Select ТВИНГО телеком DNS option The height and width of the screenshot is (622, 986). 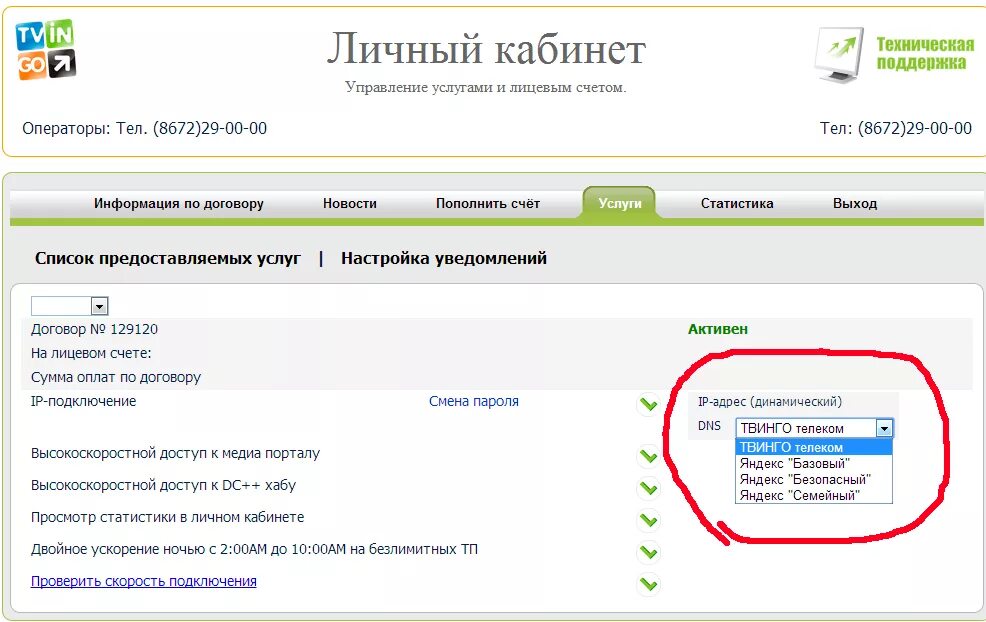click(x=814, y=447)
